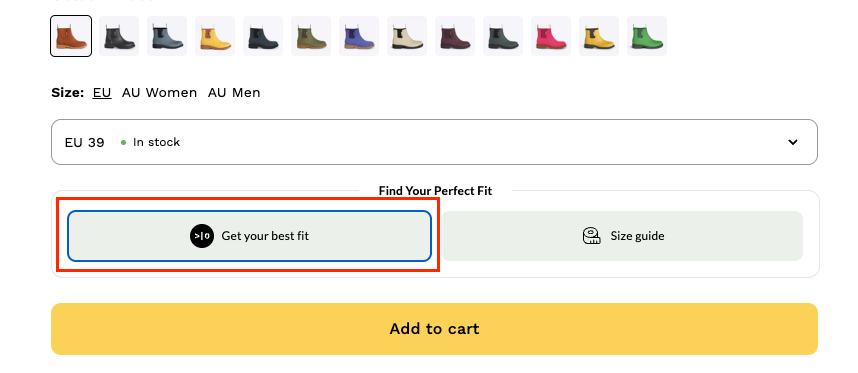
Task: Switch size system to AU Men
Action: click(234, 93)
